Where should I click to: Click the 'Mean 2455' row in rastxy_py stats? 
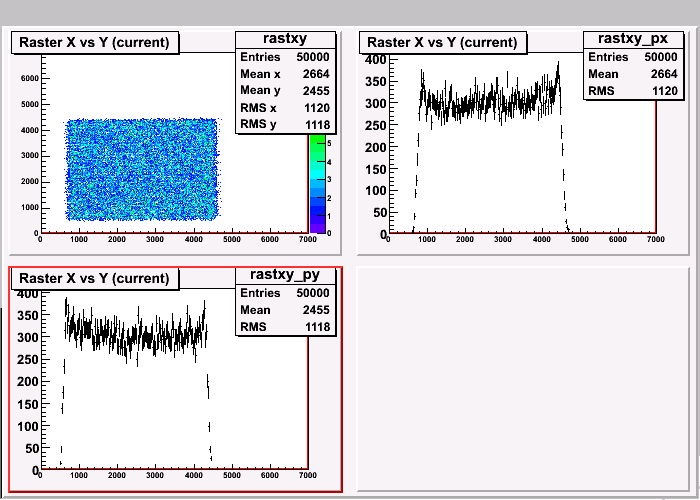(285, 310)
